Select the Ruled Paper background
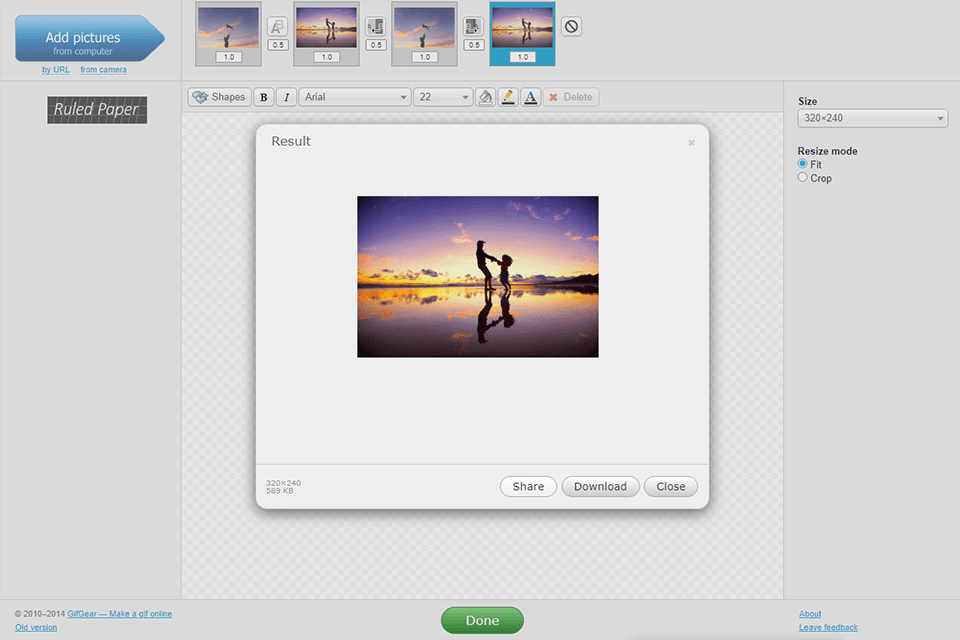960x640 pixels. 96,110
